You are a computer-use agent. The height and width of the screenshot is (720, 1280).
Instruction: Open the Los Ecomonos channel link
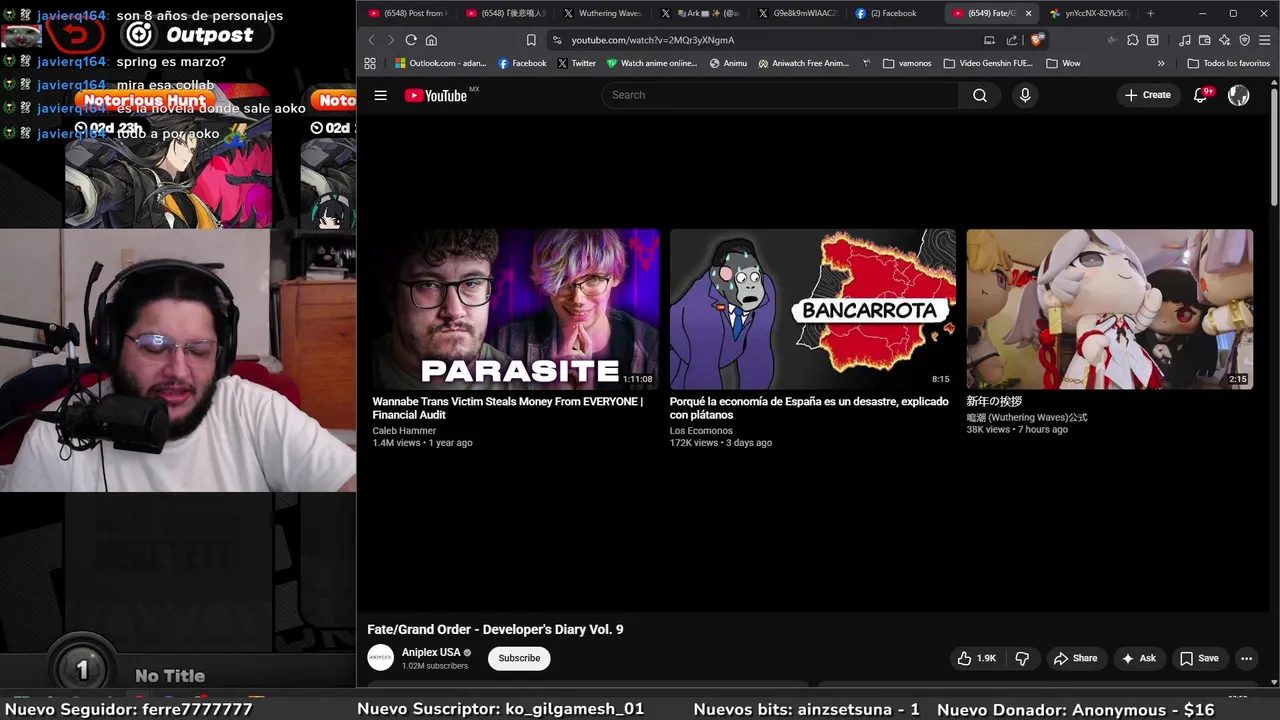tap(701, 431)
